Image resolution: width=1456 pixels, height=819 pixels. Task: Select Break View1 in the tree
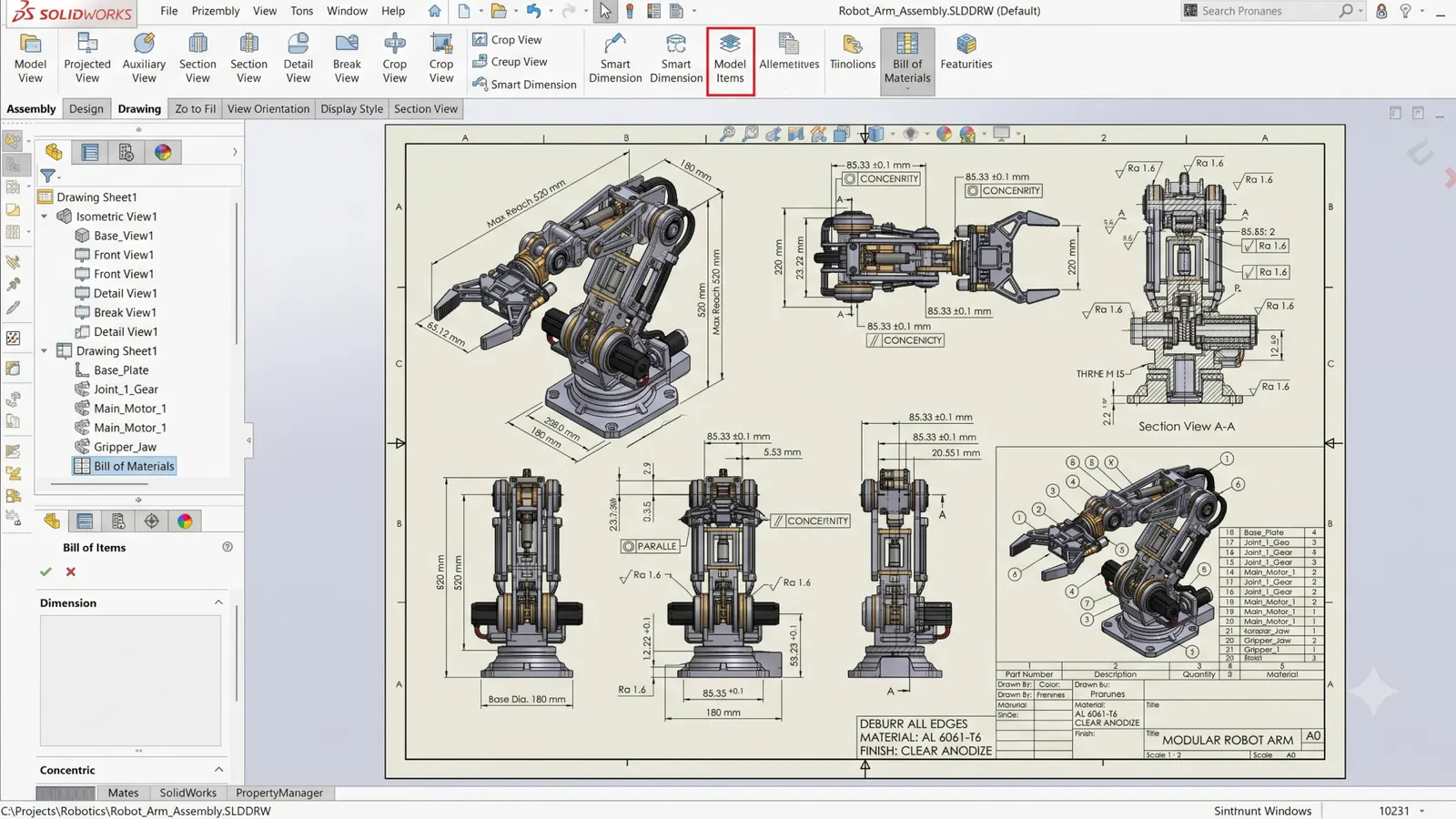coord(116,312)
